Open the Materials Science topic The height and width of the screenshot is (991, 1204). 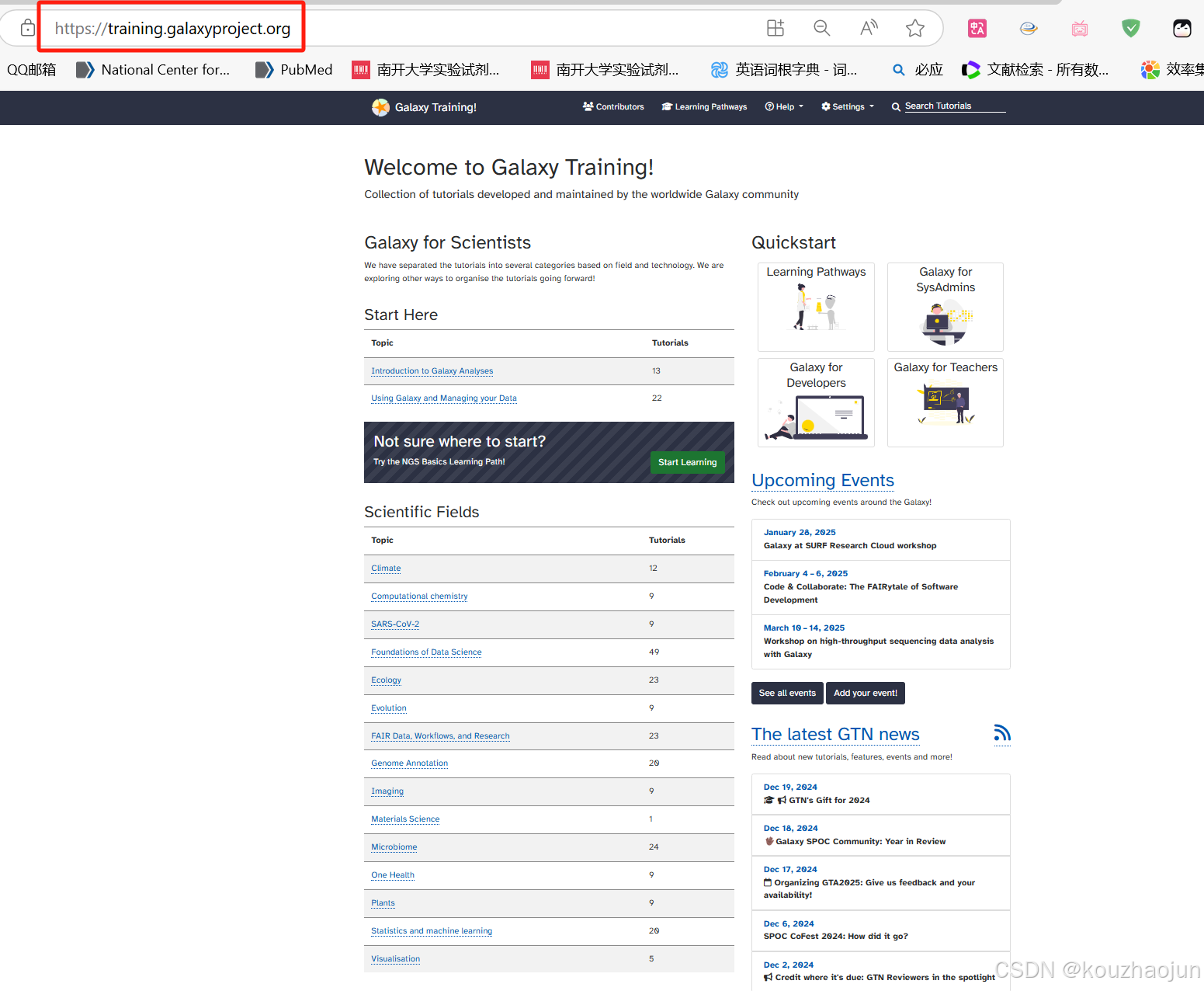pos(405,819)
